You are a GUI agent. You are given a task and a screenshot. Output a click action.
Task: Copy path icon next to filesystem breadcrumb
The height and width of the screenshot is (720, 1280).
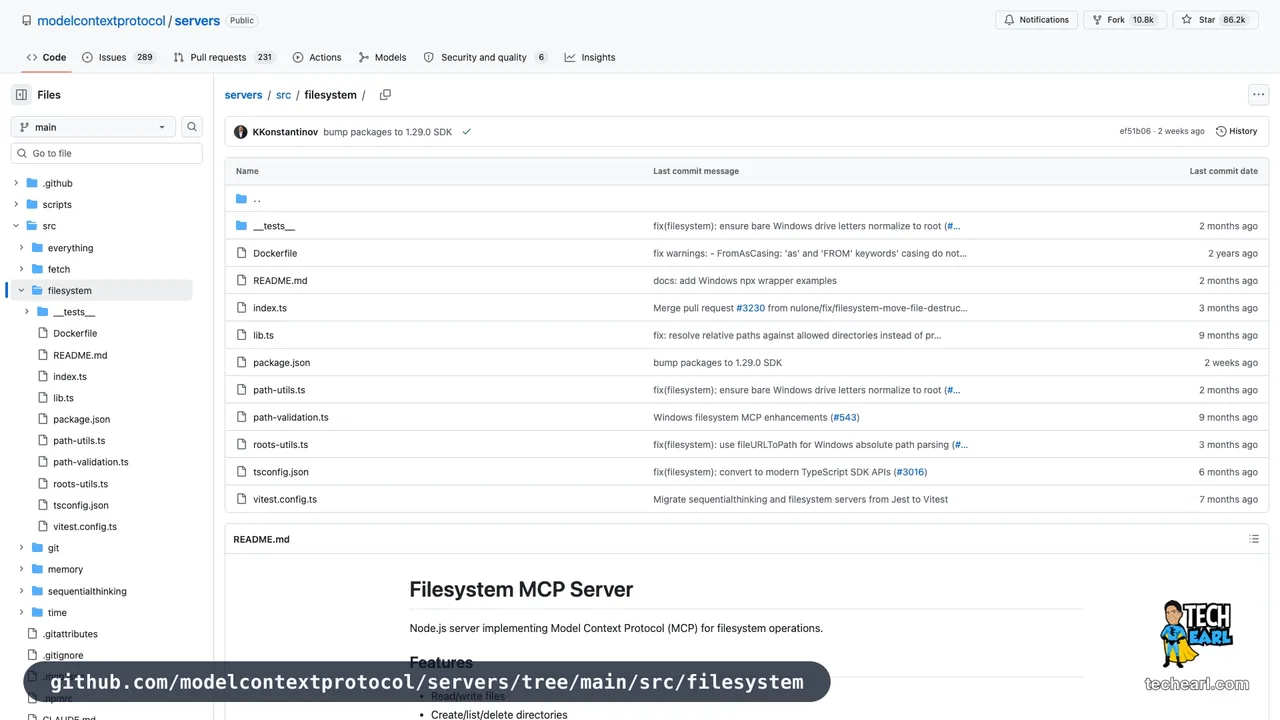[x=385, y=95]
